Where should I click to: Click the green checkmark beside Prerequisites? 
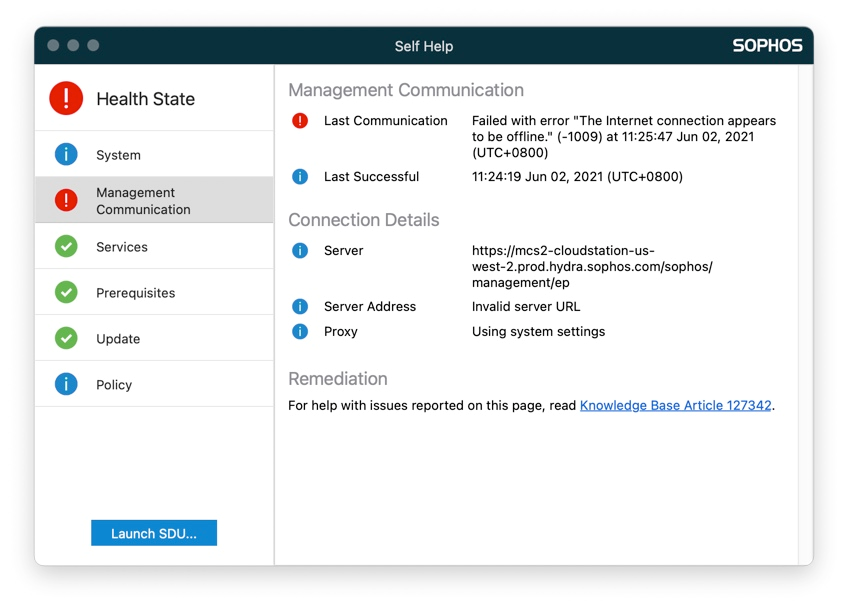[x=65, y=292]
